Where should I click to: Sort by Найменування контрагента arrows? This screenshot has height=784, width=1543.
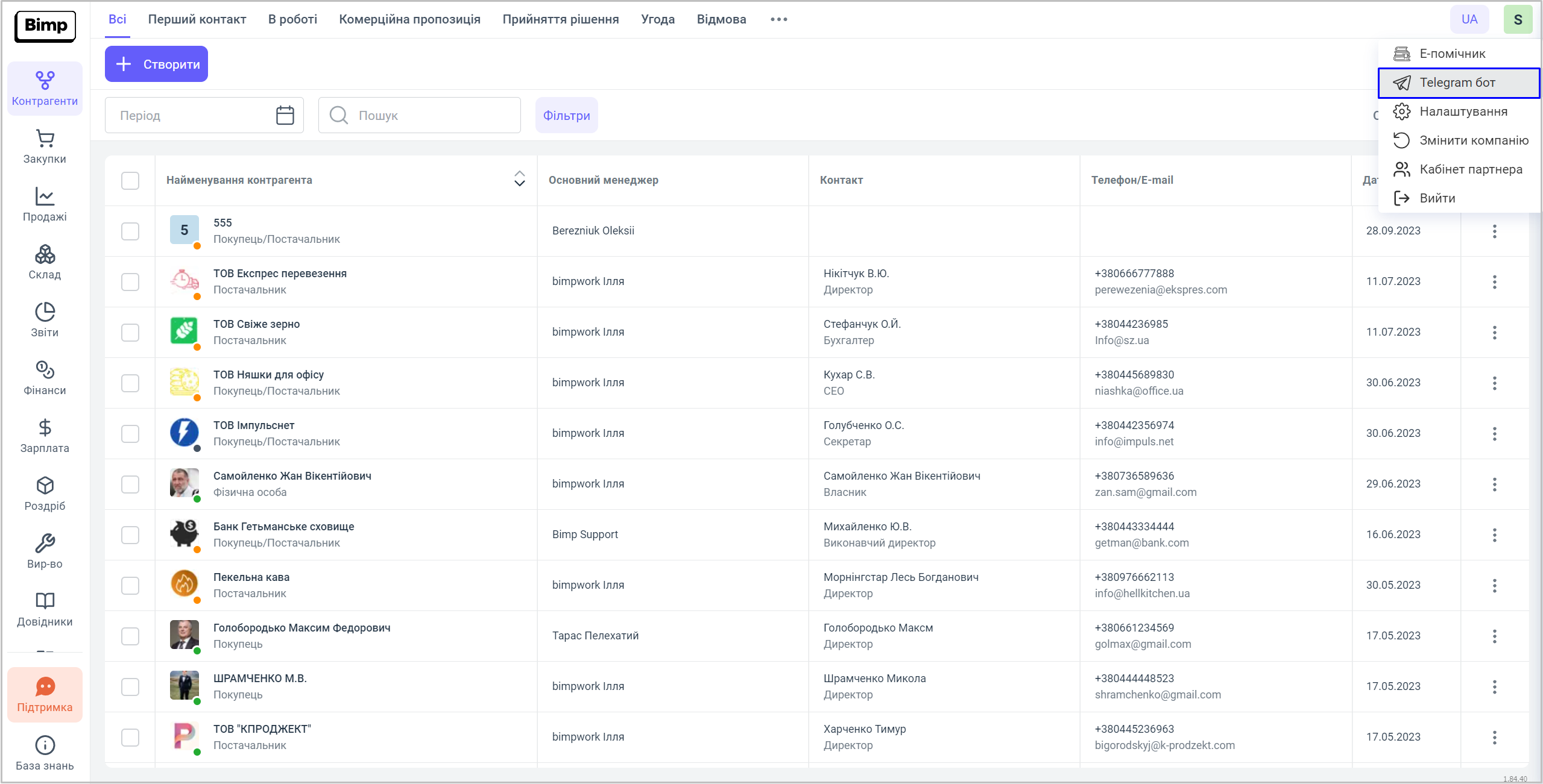[x=519, y=179]
